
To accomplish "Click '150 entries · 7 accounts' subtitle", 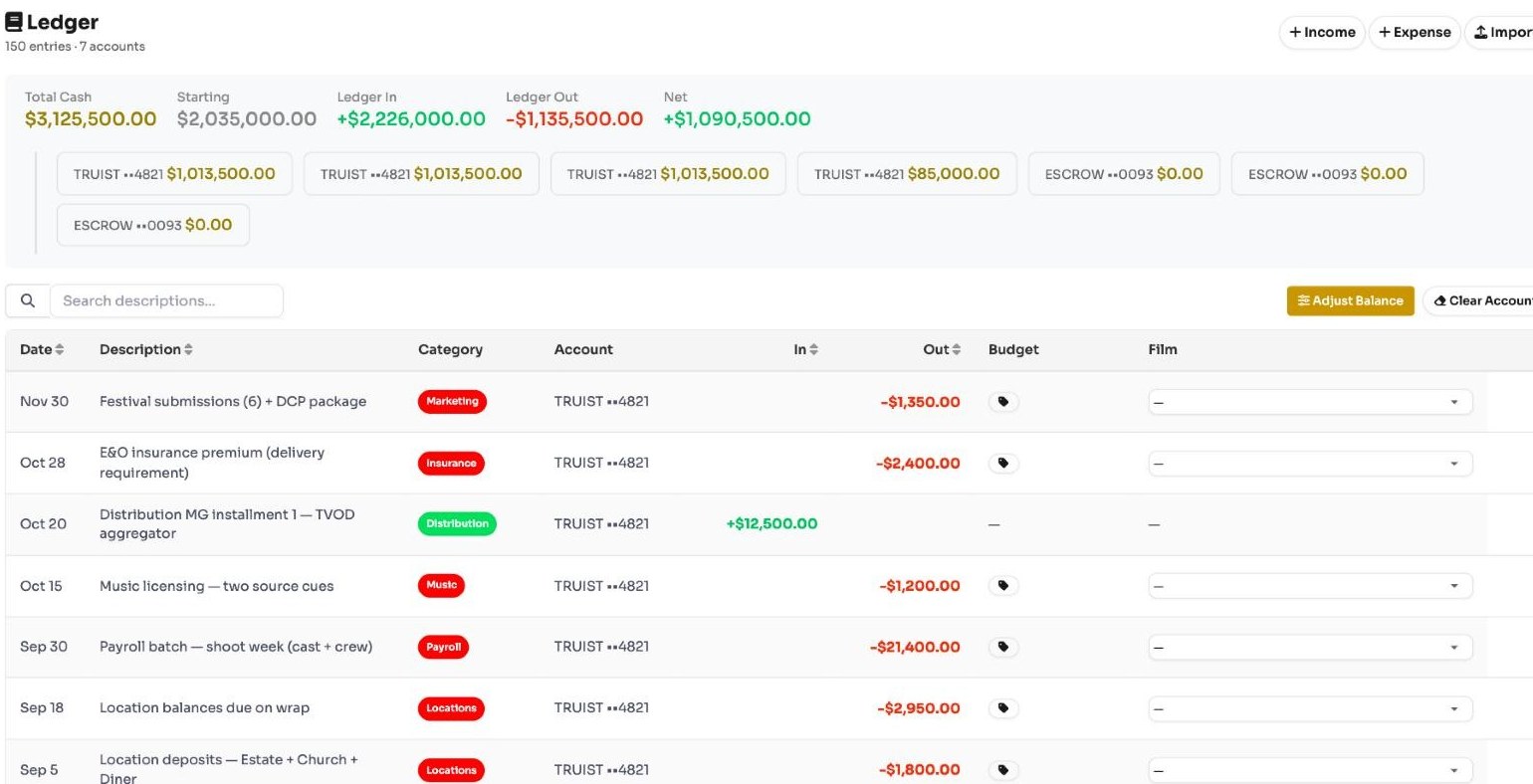I will click(75, 47).
